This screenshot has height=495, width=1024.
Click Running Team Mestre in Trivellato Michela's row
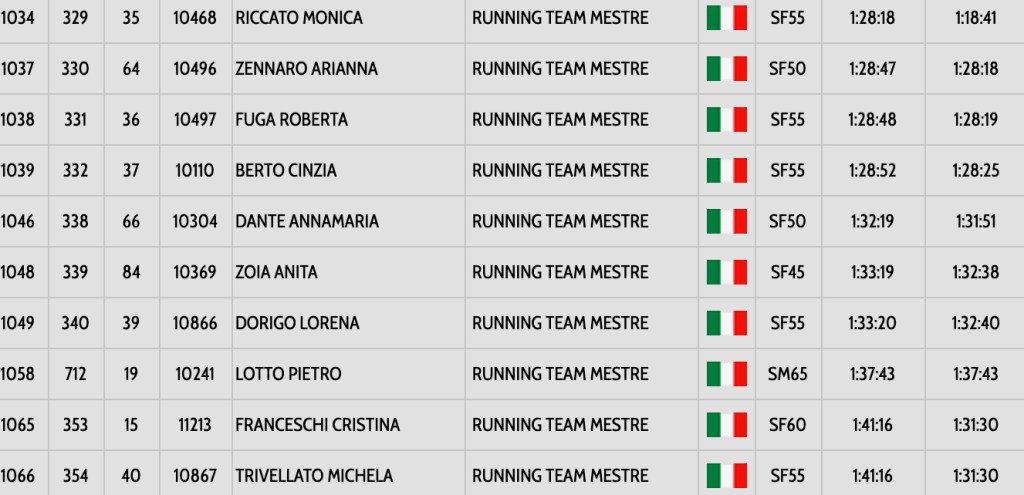560,476
